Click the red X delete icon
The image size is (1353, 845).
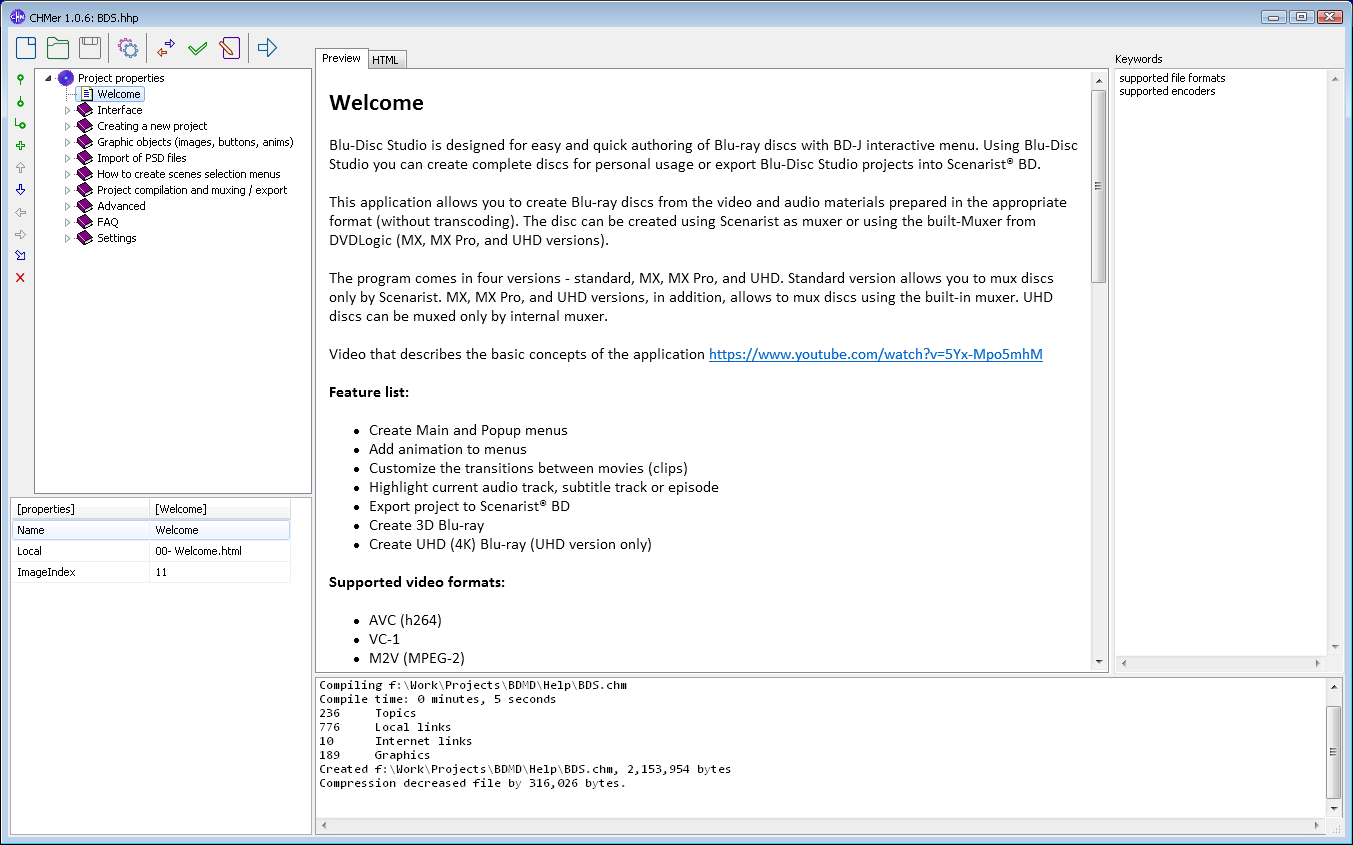(20, 277)
